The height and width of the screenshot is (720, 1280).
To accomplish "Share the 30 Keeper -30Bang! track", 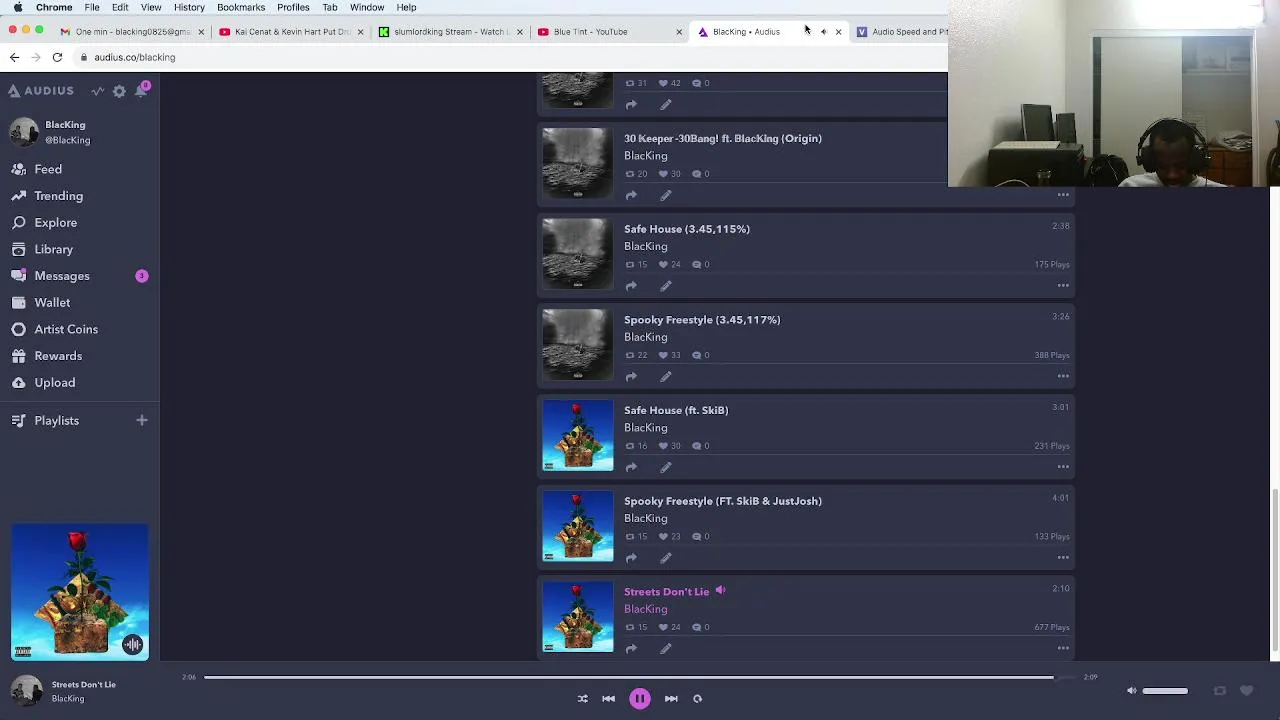I will click(x=631, y=196).
